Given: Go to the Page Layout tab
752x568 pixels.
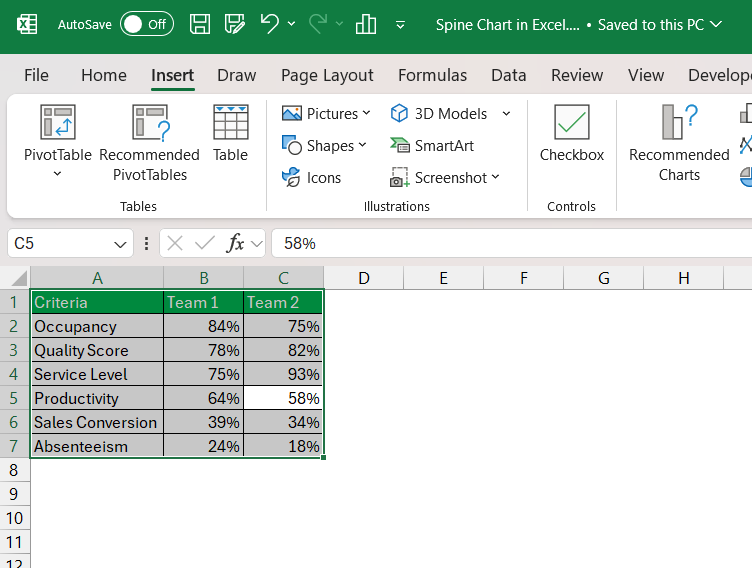Looking at the screenshot, I should 327,75.
